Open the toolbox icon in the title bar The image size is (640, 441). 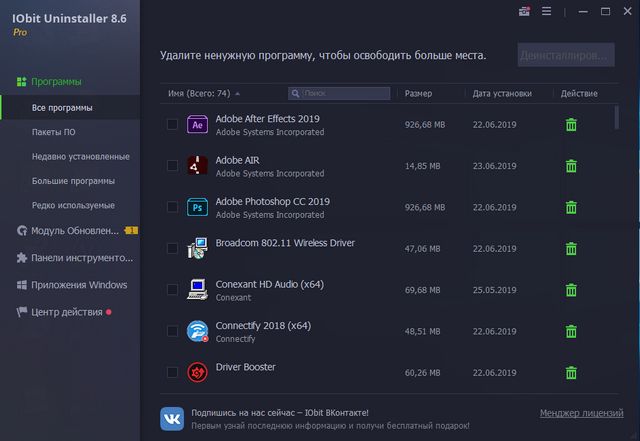point(525,12)
